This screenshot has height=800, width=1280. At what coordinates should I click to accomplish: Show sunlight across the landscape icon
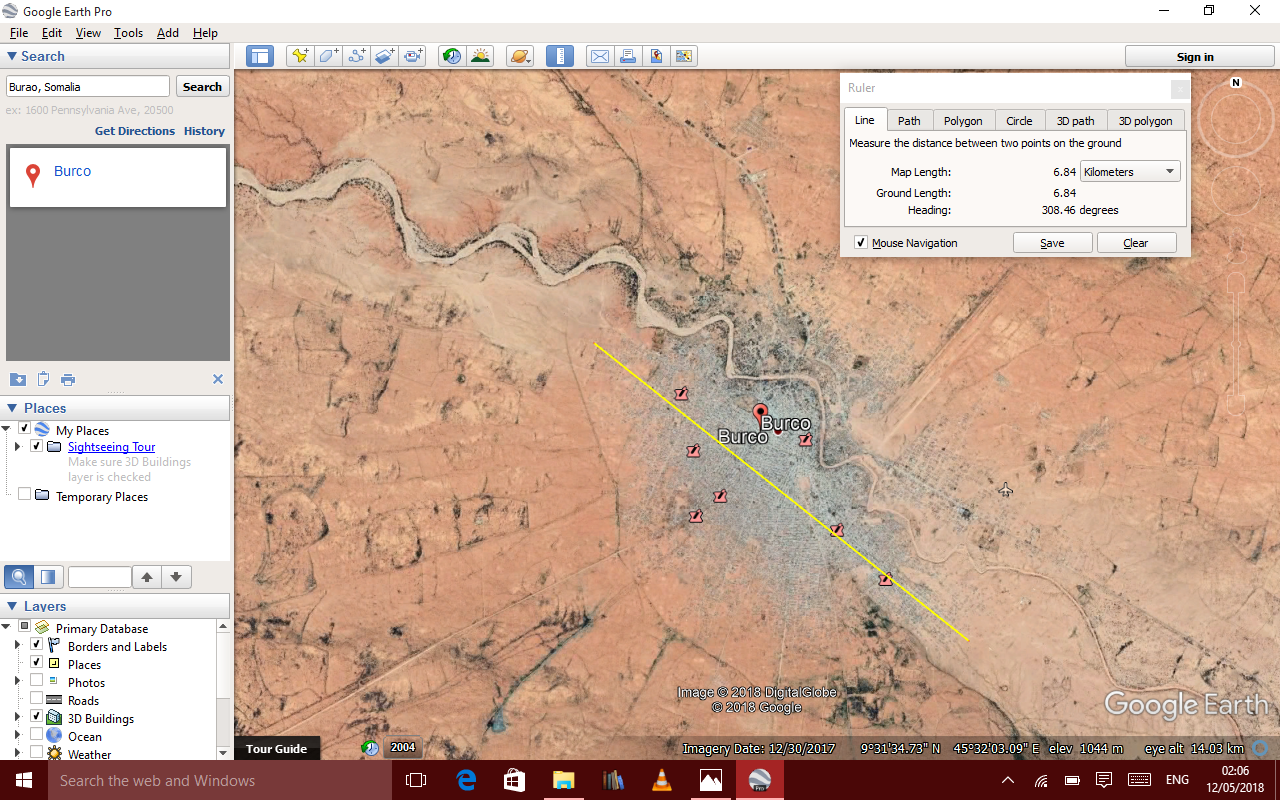coord(481,57)
